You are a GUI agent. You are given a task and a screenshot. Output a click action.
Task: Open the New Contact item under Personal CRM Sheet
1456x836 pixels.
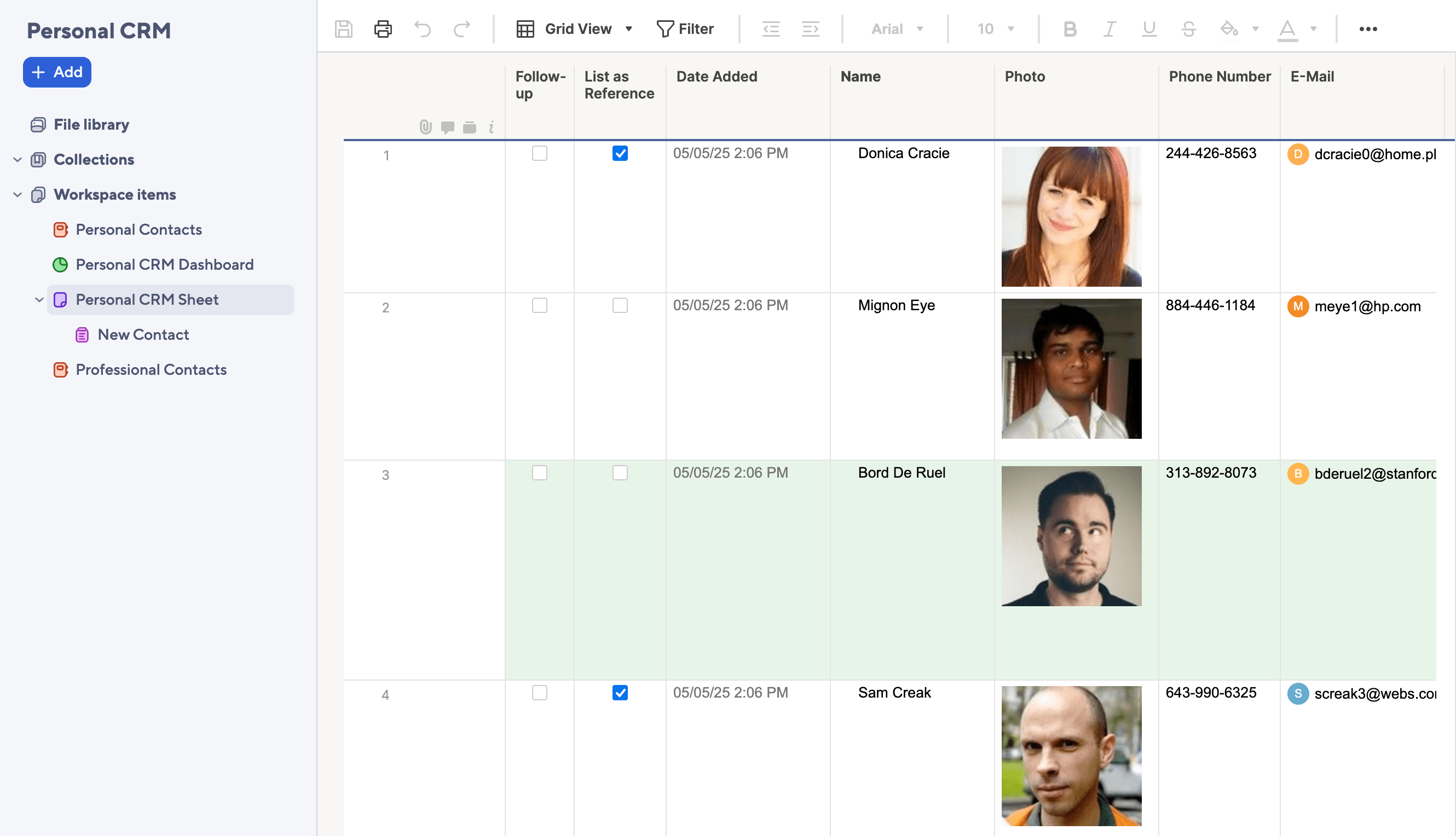point(143,334)
